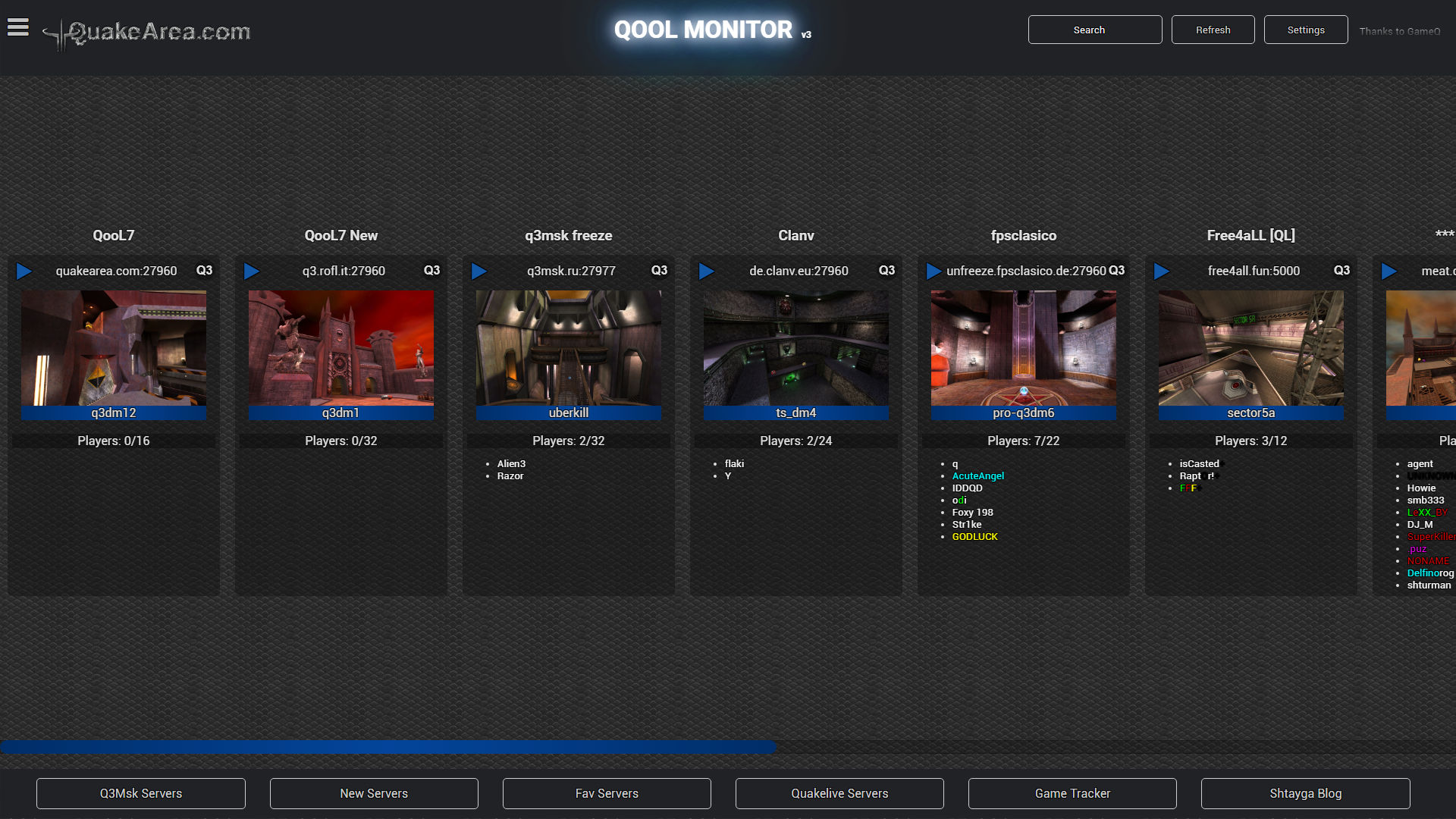This screenshot has width=1456, height=819.
Task: Select address free4all.fun:5000
Action: 1254,271
